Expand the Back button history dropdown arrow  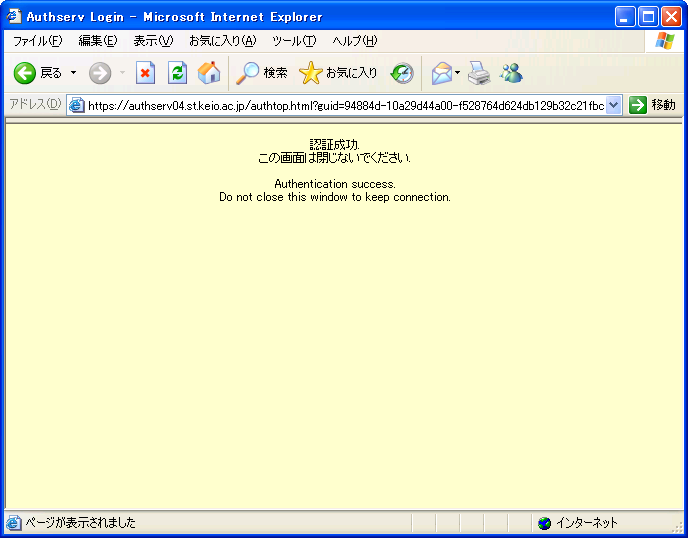pyautogui.click(x=73, y=73)
